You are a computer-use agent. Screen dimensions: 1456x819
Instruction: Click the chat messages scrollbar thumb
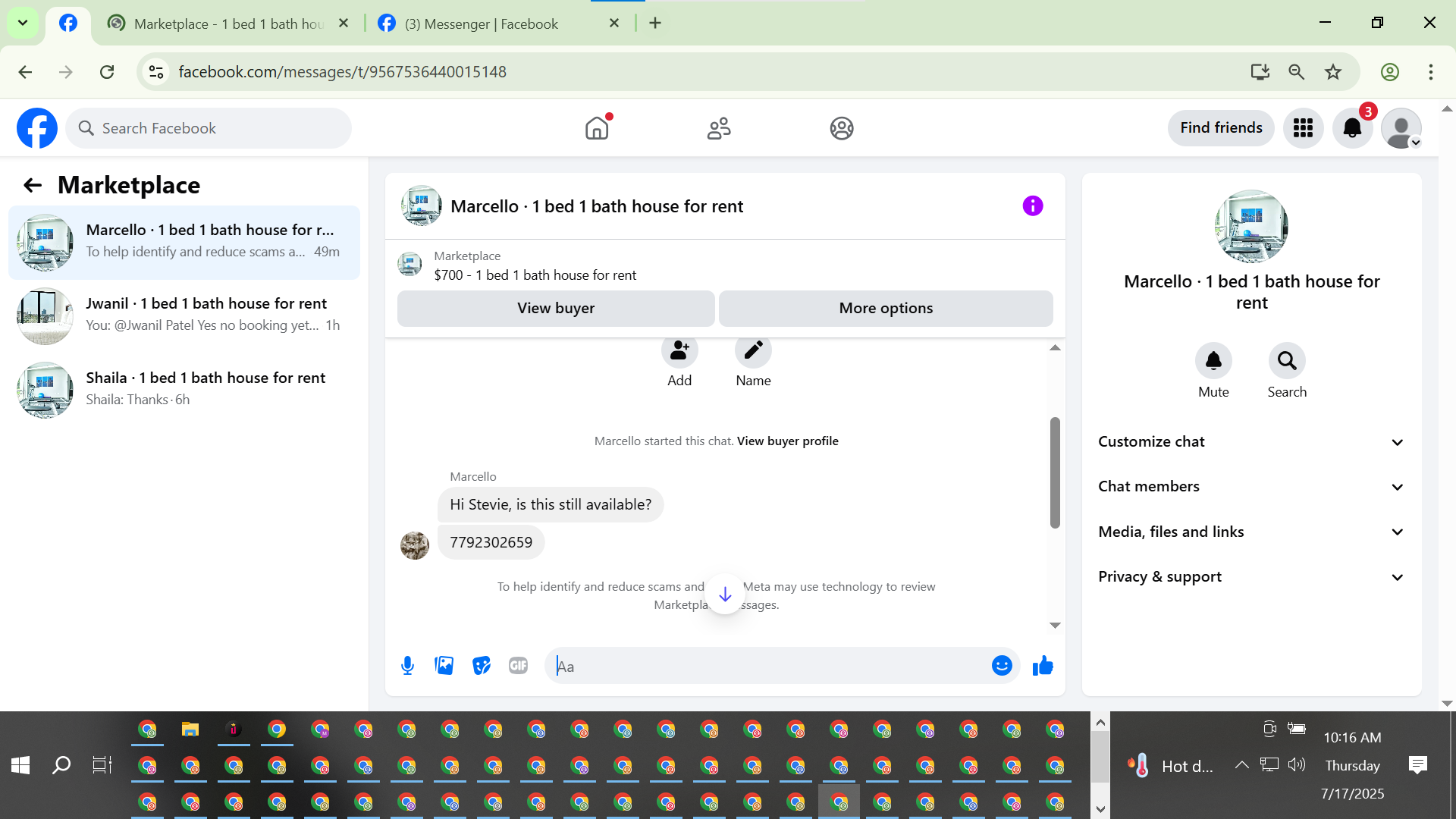coord(1055,472)
